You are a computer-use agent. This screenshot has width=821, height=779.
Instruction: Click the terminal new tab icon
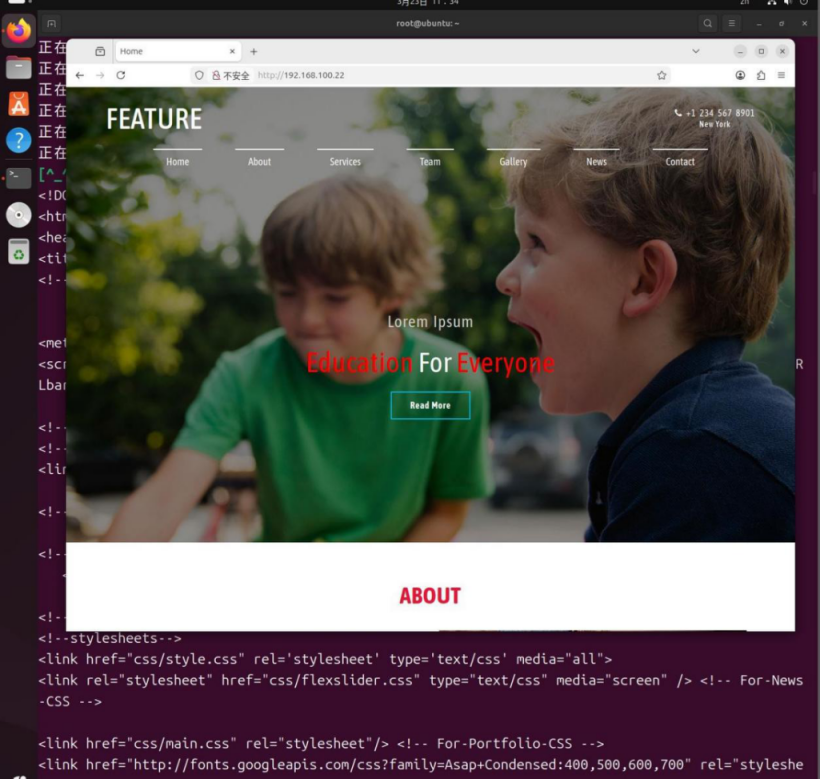point(51,24)
